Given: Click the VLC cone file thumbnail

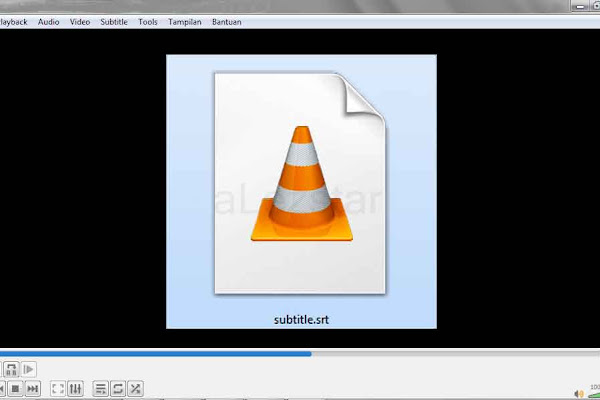Looking at the screenshot, I should pyautogui.click(x=301, y=184).
